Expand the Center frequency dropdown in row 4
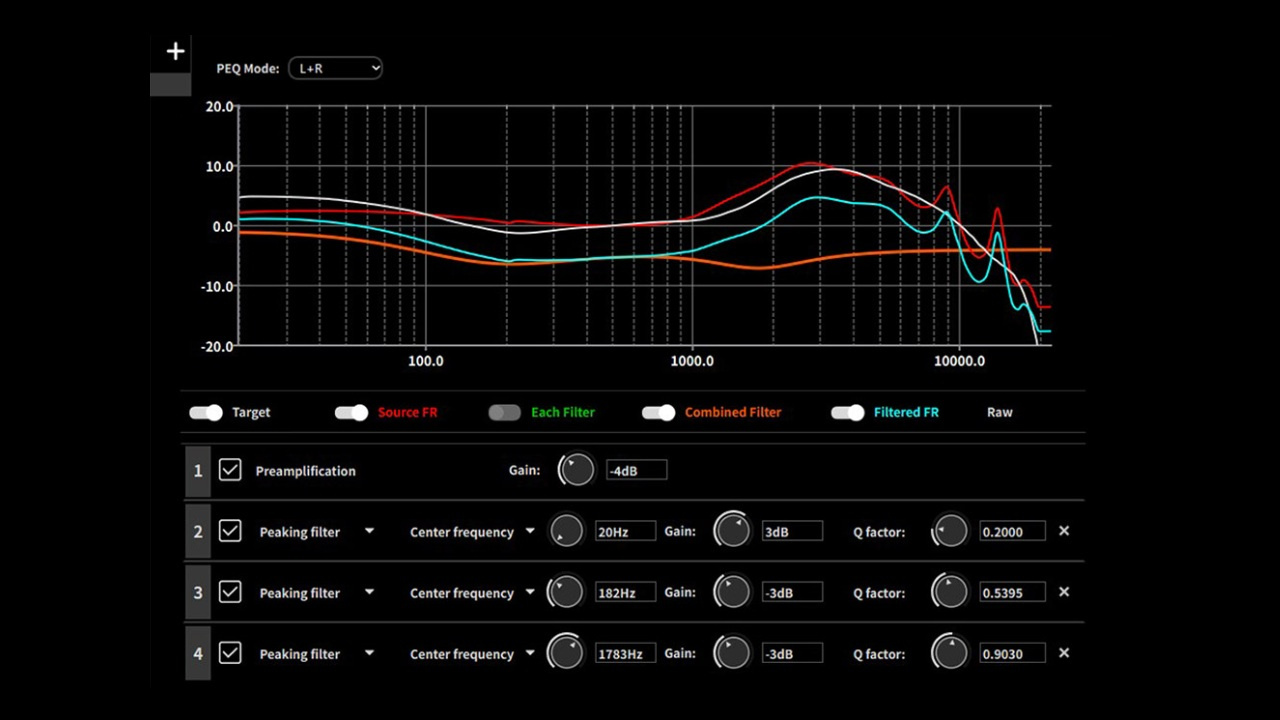The height and width of the screenshot is (720, 1280). (x=530, y=653)
